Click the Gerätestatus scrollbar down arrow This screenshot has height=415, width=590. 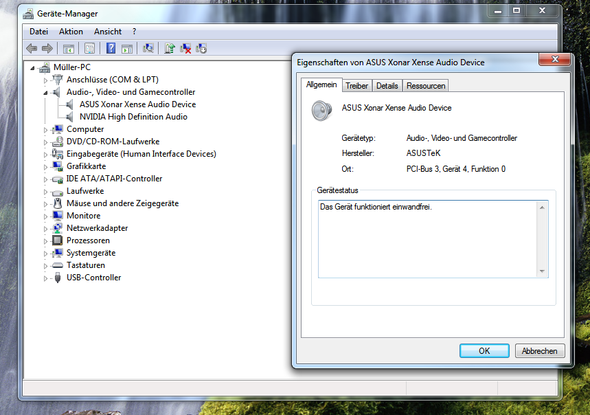[542, 271]
